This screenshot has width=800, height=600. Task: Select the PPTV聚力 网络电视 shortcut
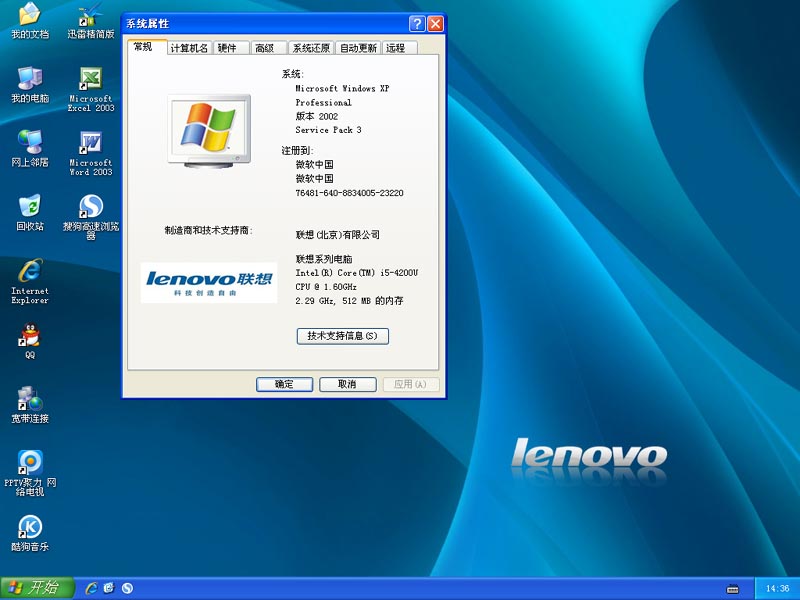(30, 473)
